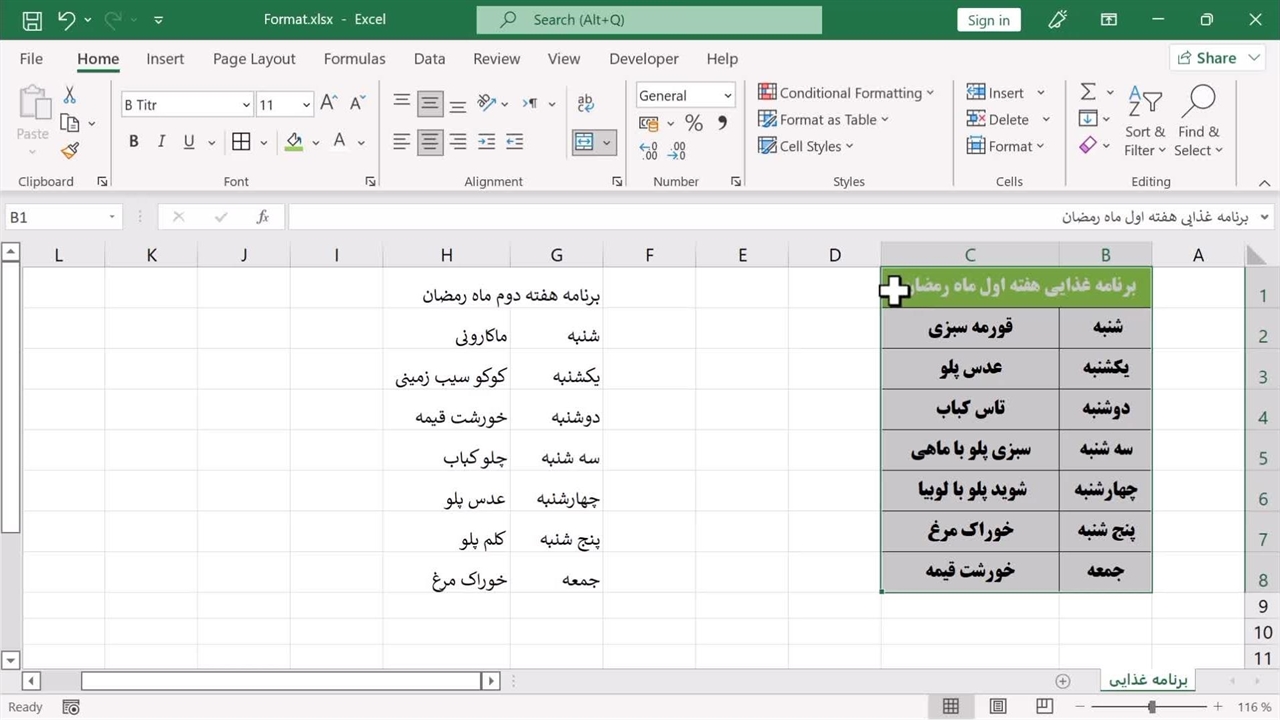Viewport: 1280px width, 720px height.
Task: Click the zoom slider handle
Action: 1152,707
